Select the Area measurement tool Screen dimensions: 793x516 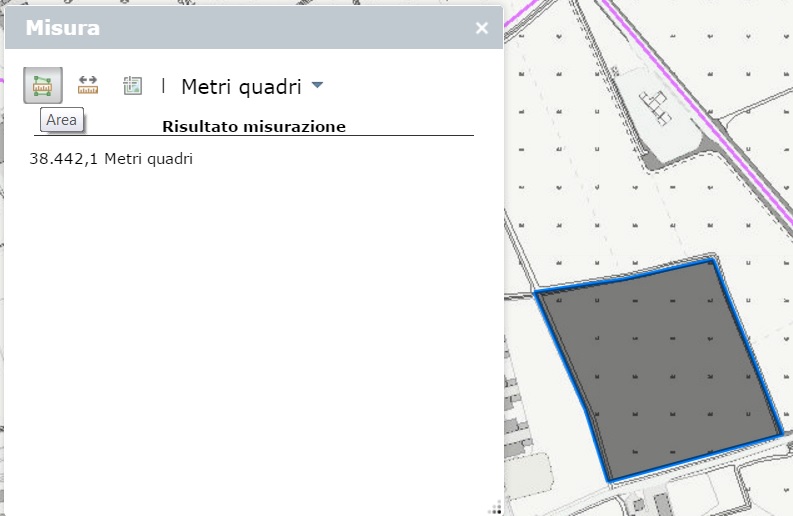(x=42, y=86)
